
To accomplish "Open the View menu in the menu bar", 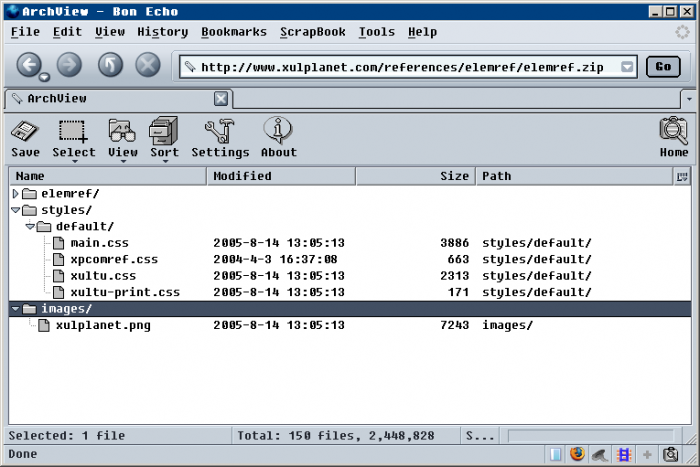I will pyautogui.click(x=109, y=32).
